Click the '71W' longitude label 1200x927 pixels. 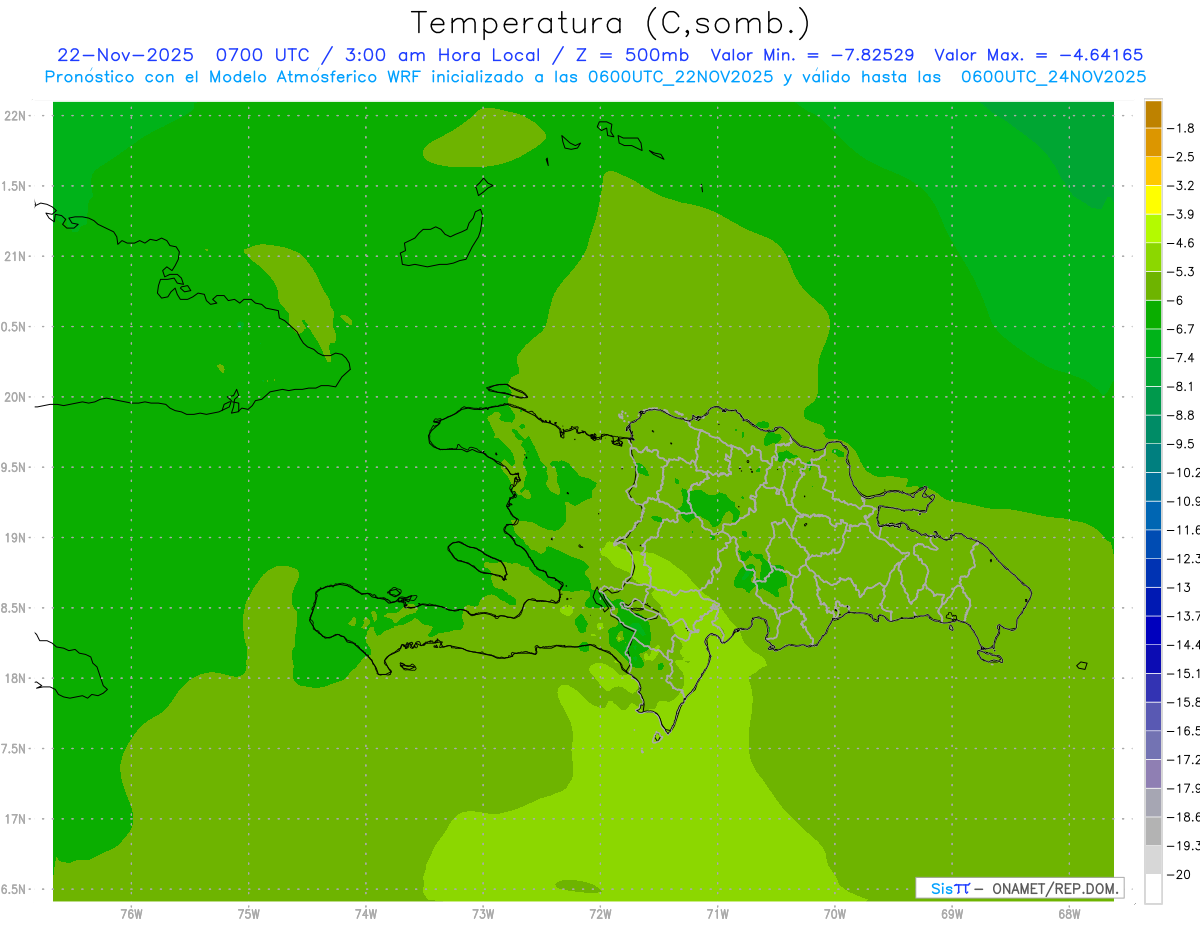[x=717, y=913]
